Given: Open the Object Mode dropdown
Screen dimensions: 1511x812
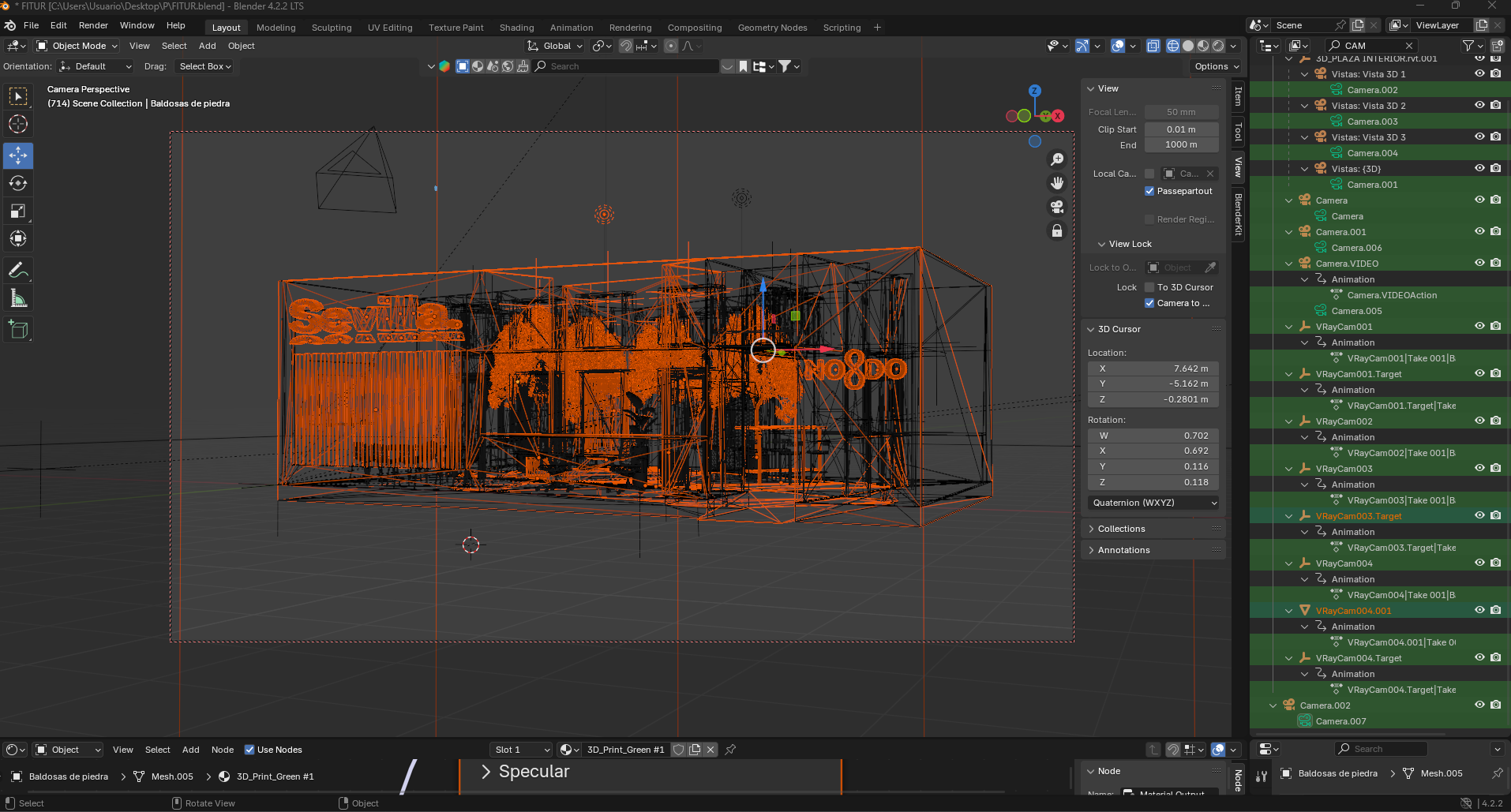Looking at the screenshot, I should (x=77, y=46).
